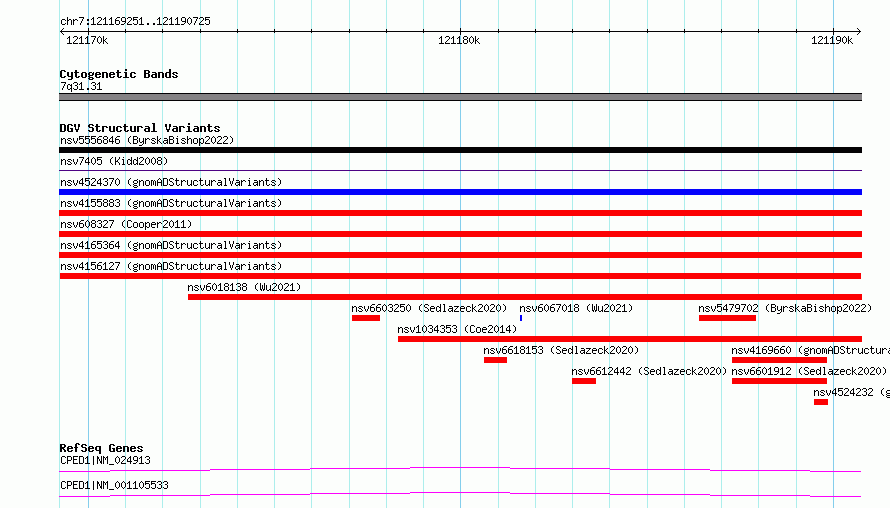Open the nsv4169660 variant label
Screen dimensions: 890x508
pyautogui.click(x=811, y=350)
